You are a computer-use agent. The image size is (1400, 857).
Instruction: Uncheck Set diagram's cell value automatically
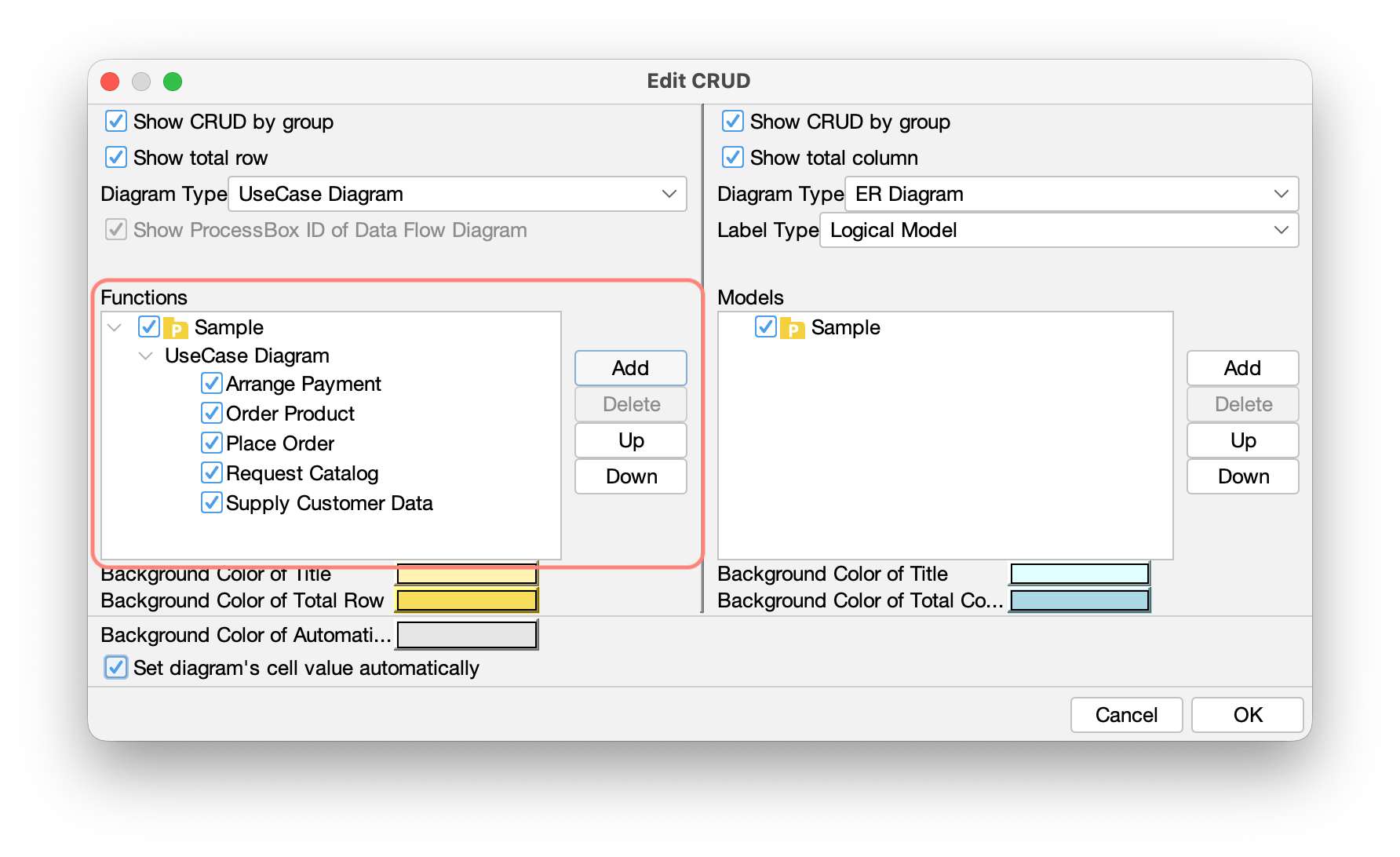tap(115, 667)
